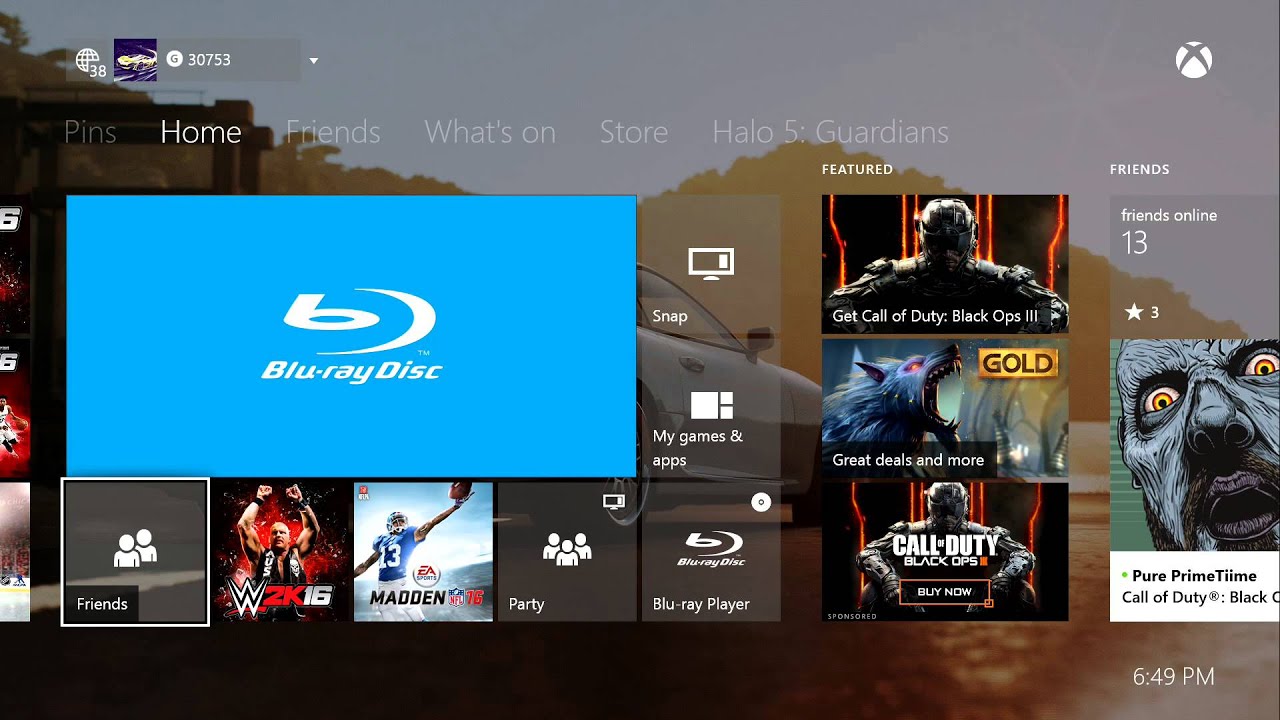Launch Madden NFL 16 game tile
This screenshot has height=720, width=1280.
[423, 552]
